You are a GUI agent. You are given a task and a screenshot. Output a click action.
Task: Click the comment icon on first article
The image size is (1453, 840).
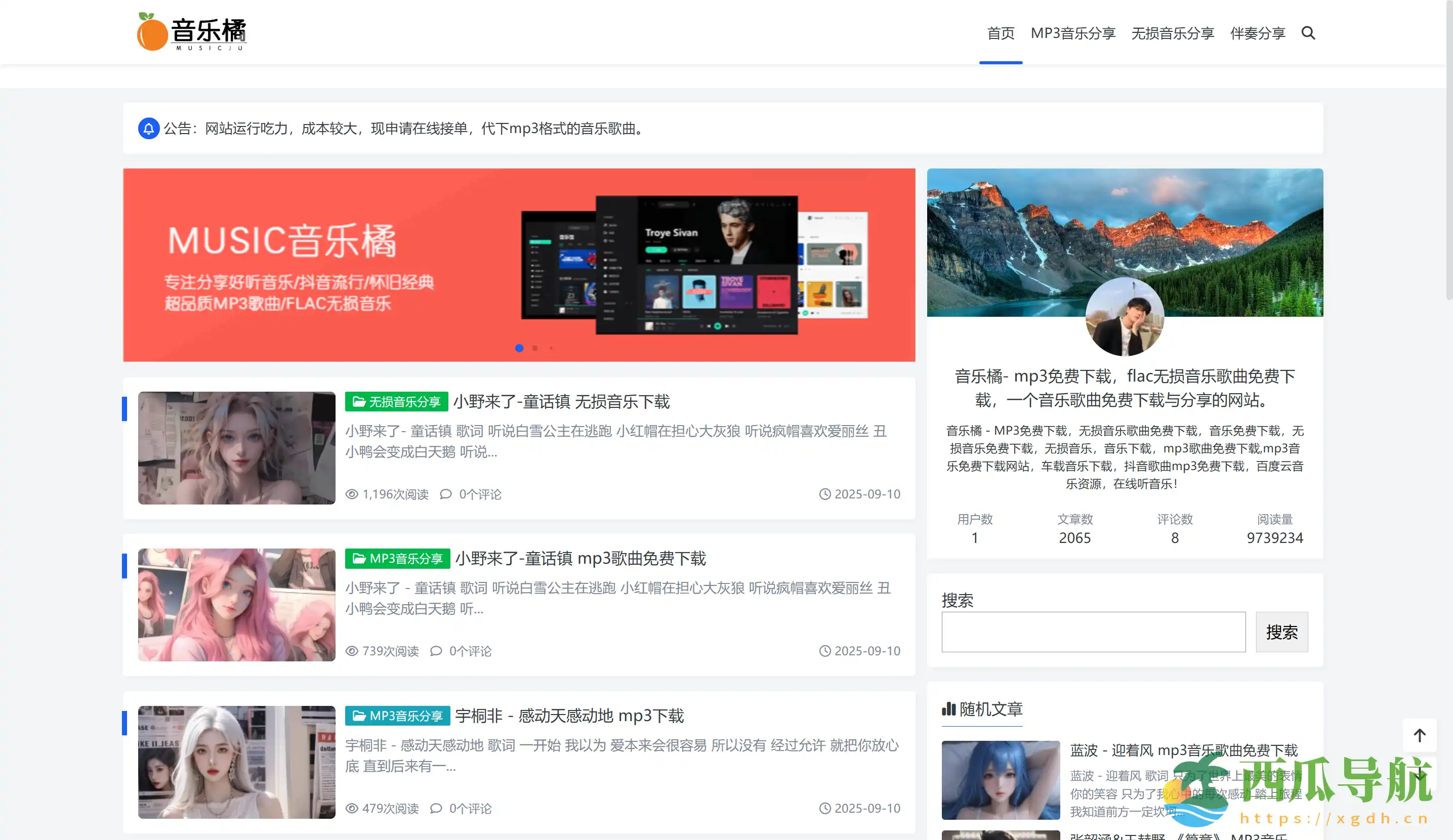(x=446, y=494)
